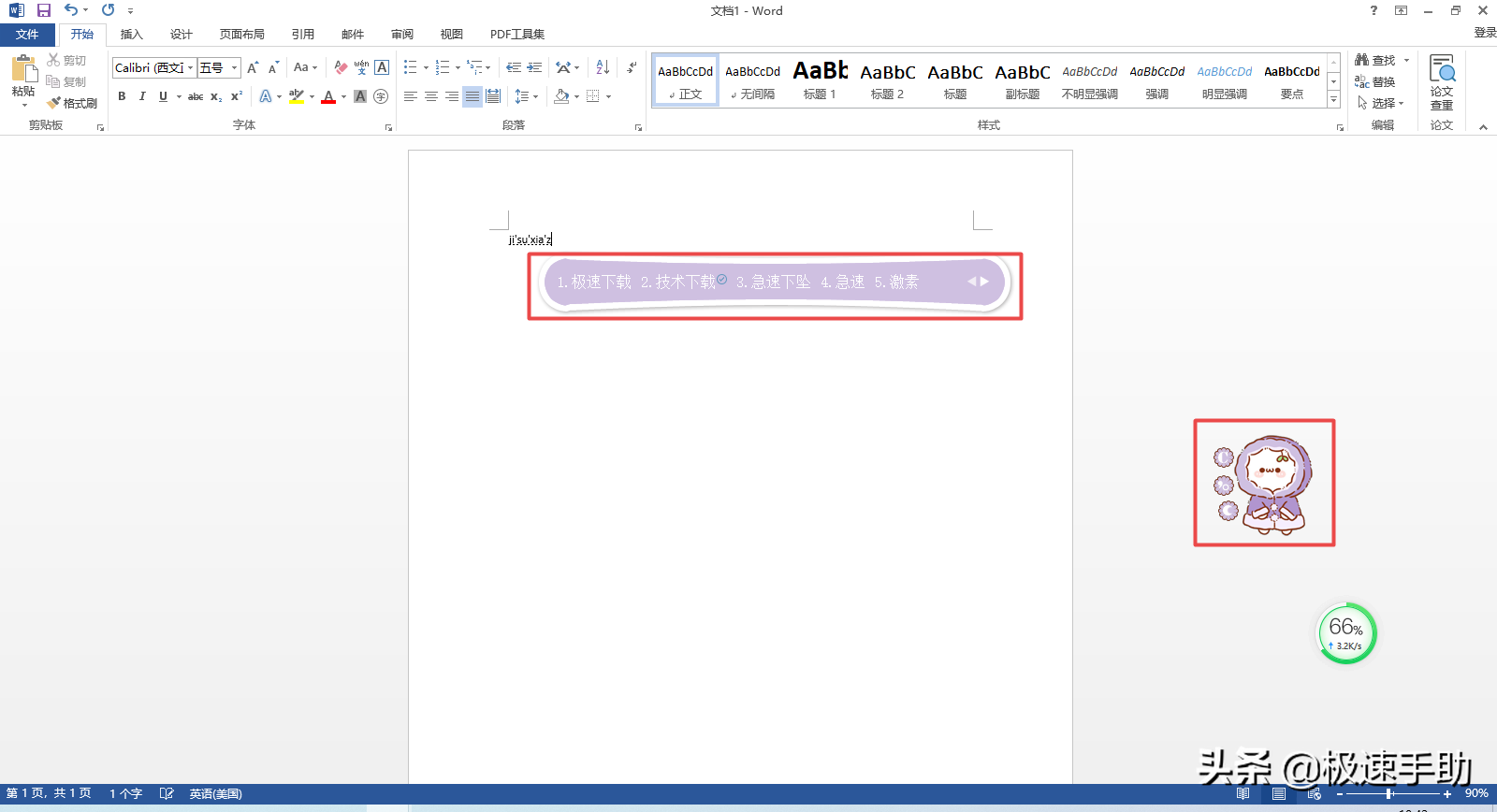The height and width of the screenshot is (812, 1497).
Task: Increase font size with the grow-font A
Action: (253, 67)
